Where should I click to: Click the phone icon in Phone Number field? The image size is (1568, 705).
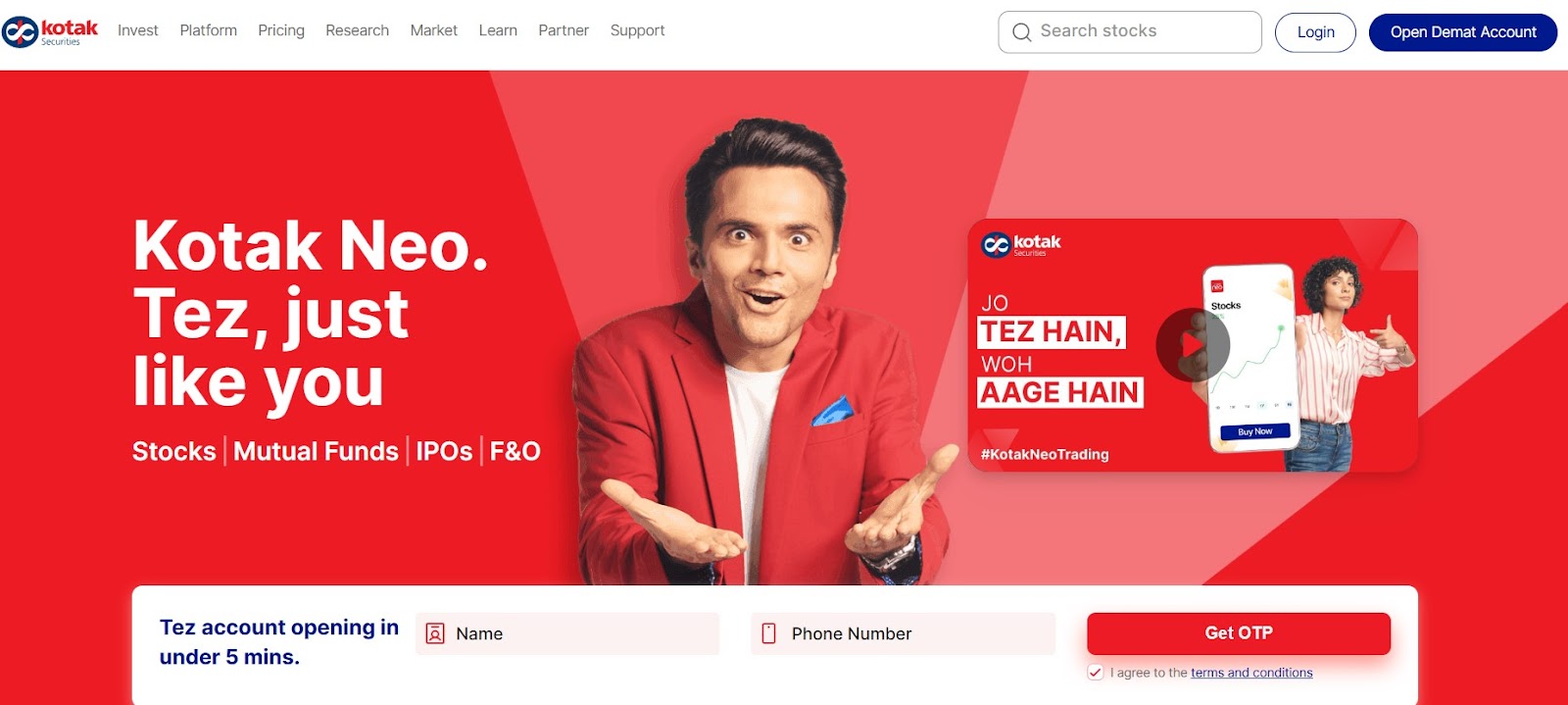(769, 634)
